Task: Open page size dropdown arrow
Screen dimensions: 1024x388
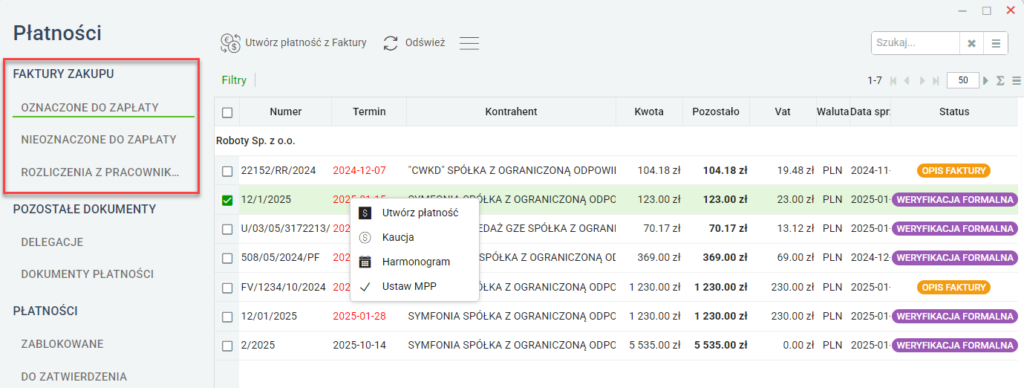Action: [x=986, y=81]
